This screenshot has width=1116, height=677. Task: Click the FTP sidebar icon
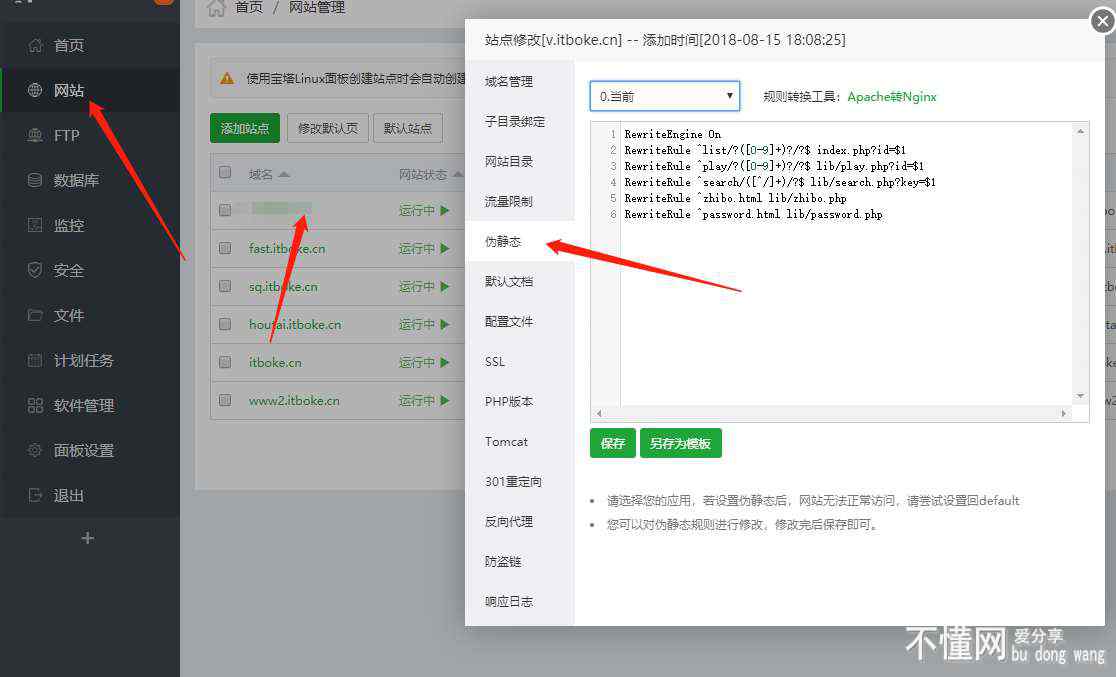coord(35,135)
